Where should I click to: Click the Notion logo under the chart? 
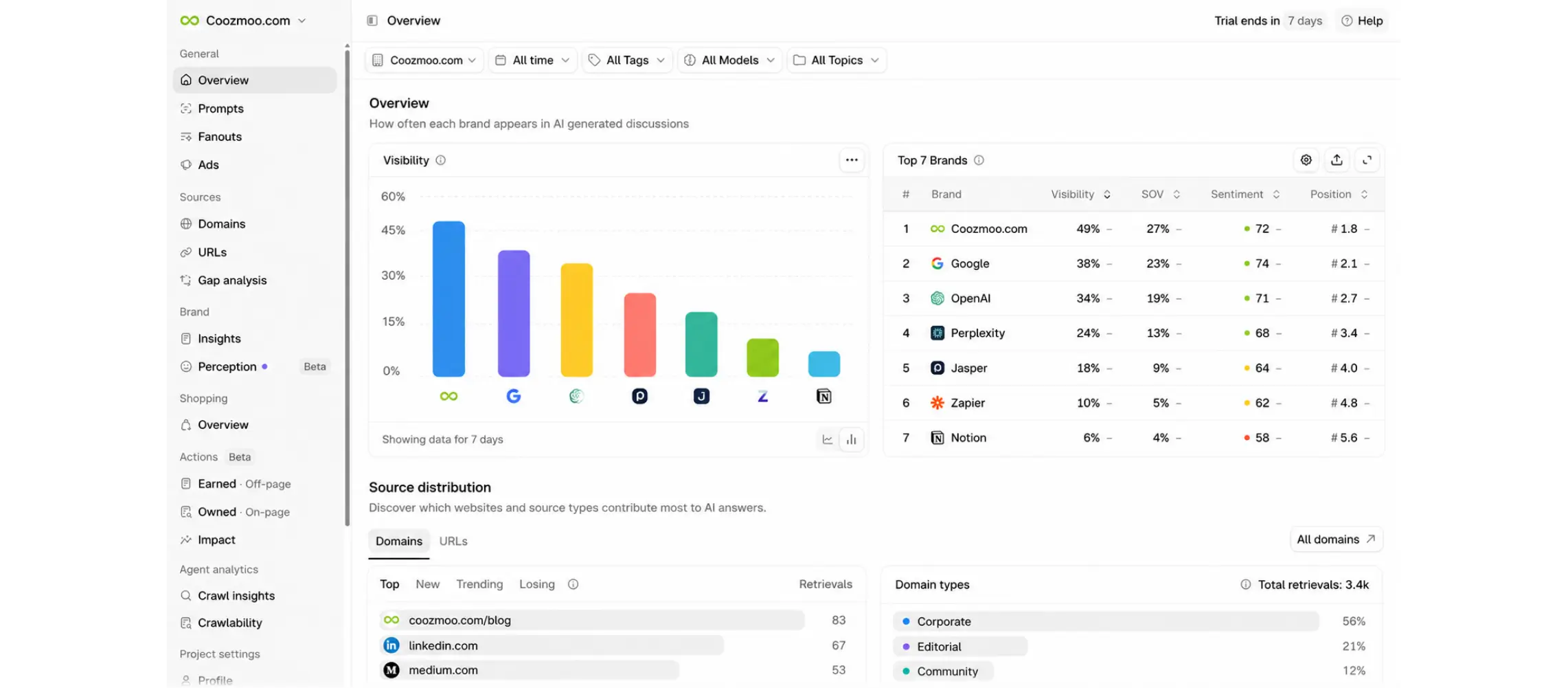coord(824,397)
